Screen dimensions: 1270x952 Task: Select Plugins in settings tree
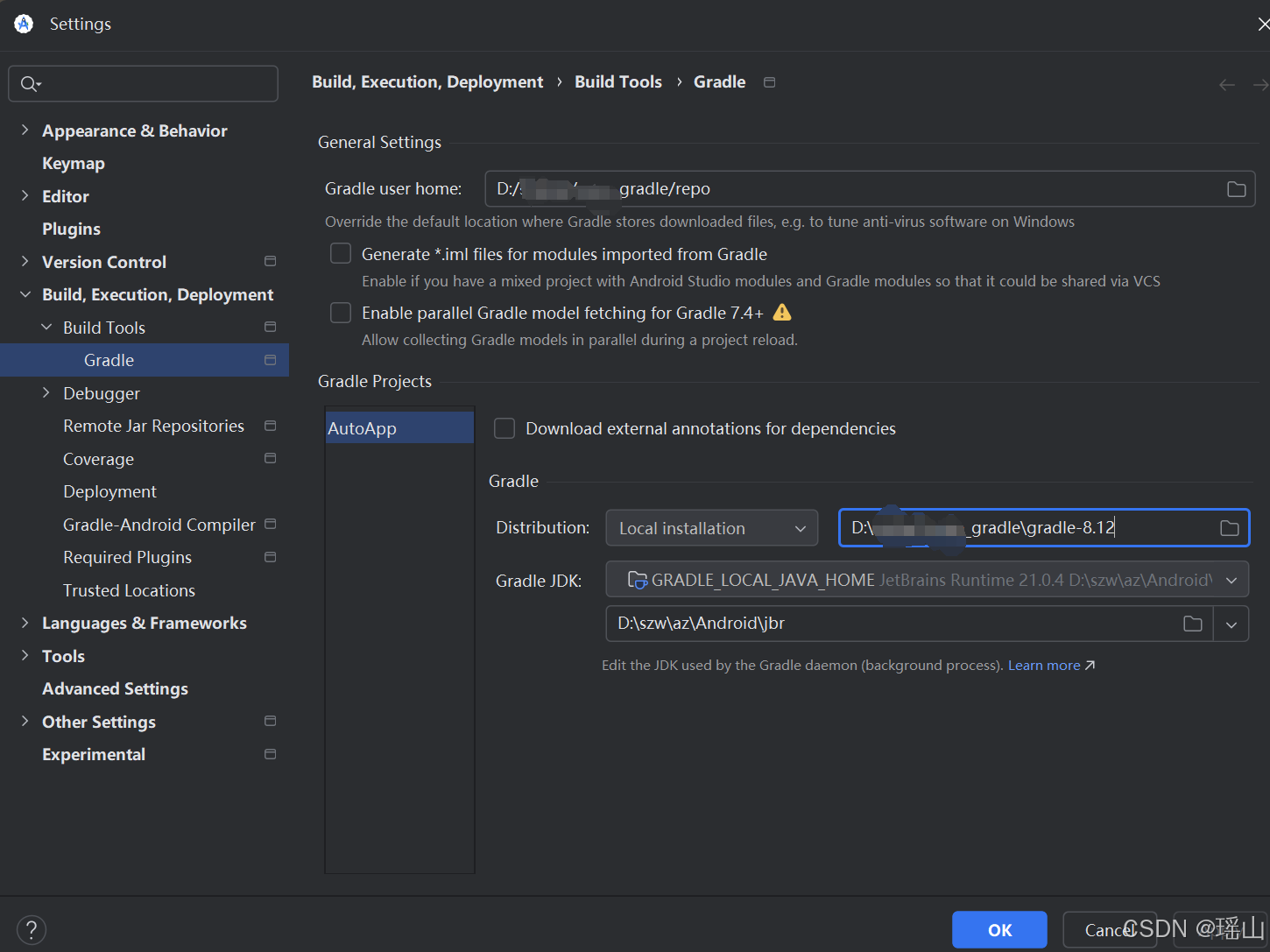(71, 229)
